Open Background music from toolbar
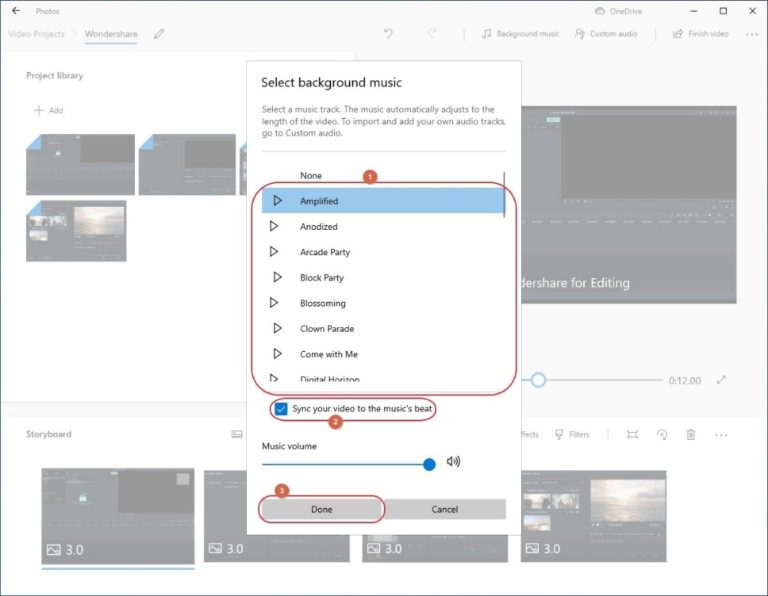This screenshot has height=596, width=768. (520, 34)
